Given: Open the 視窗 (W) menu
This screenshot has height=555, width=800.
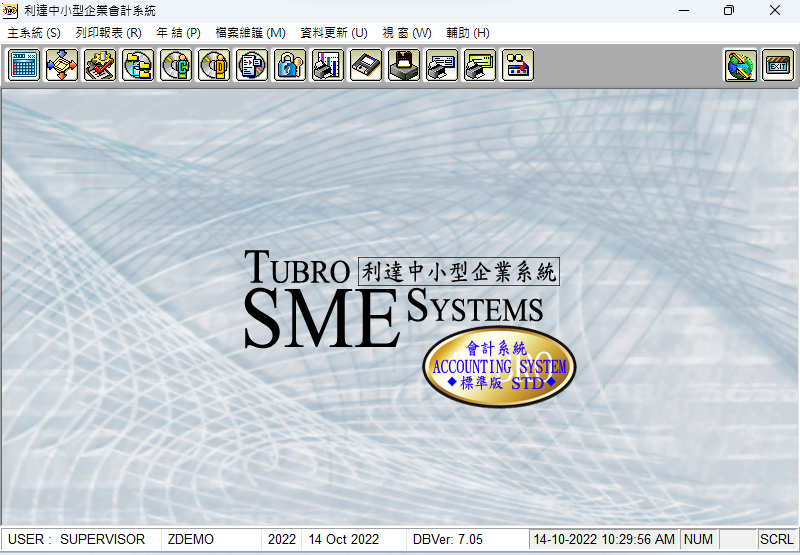Looking at the screenshot, I should click(407, 33).
